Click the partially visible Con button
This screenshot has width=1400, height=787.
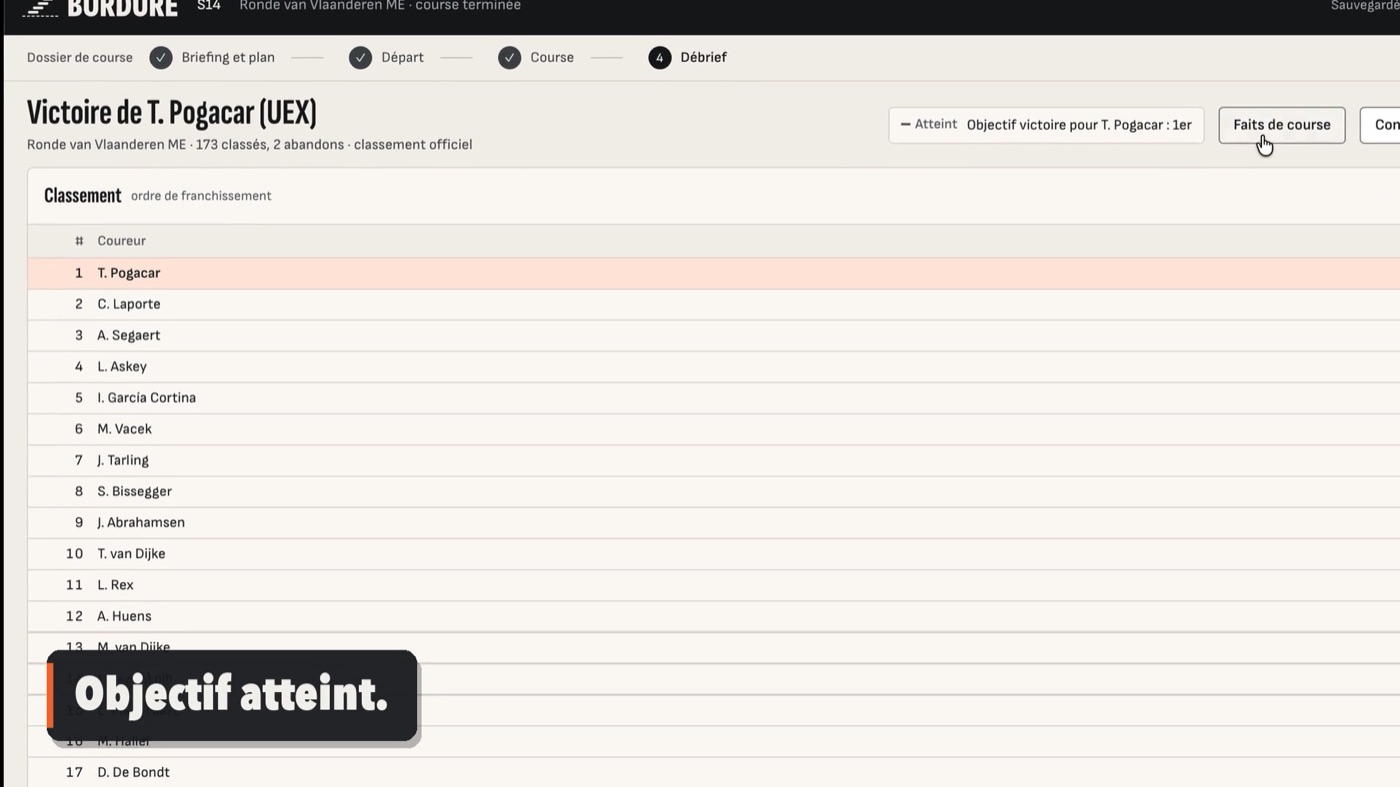[1381, 125]
